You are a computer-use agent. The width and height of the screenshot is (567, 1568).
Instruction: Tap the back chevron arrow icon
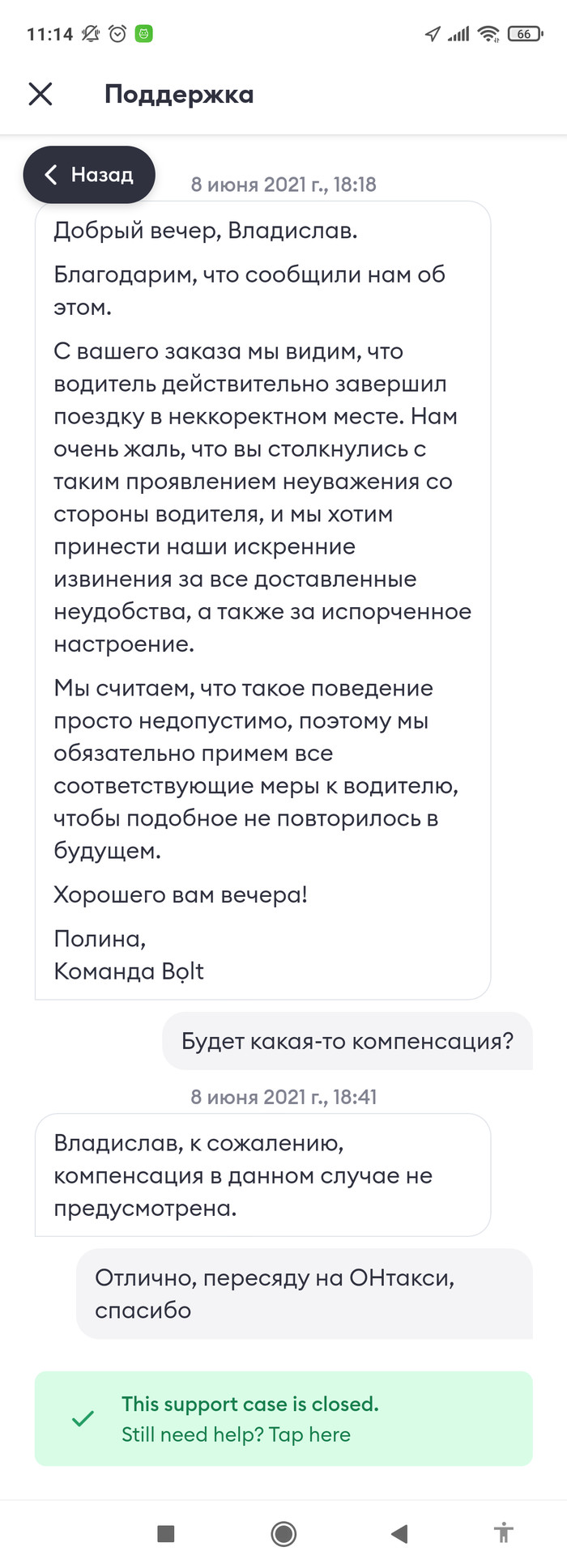pos(51,175)
